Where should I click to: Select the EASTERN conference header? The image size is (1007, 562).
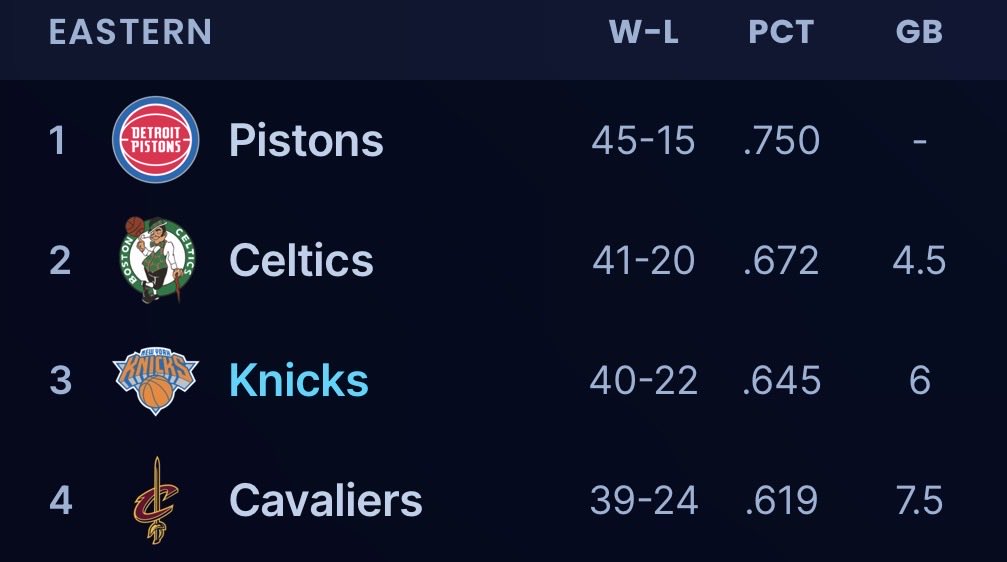pos(130,31)
